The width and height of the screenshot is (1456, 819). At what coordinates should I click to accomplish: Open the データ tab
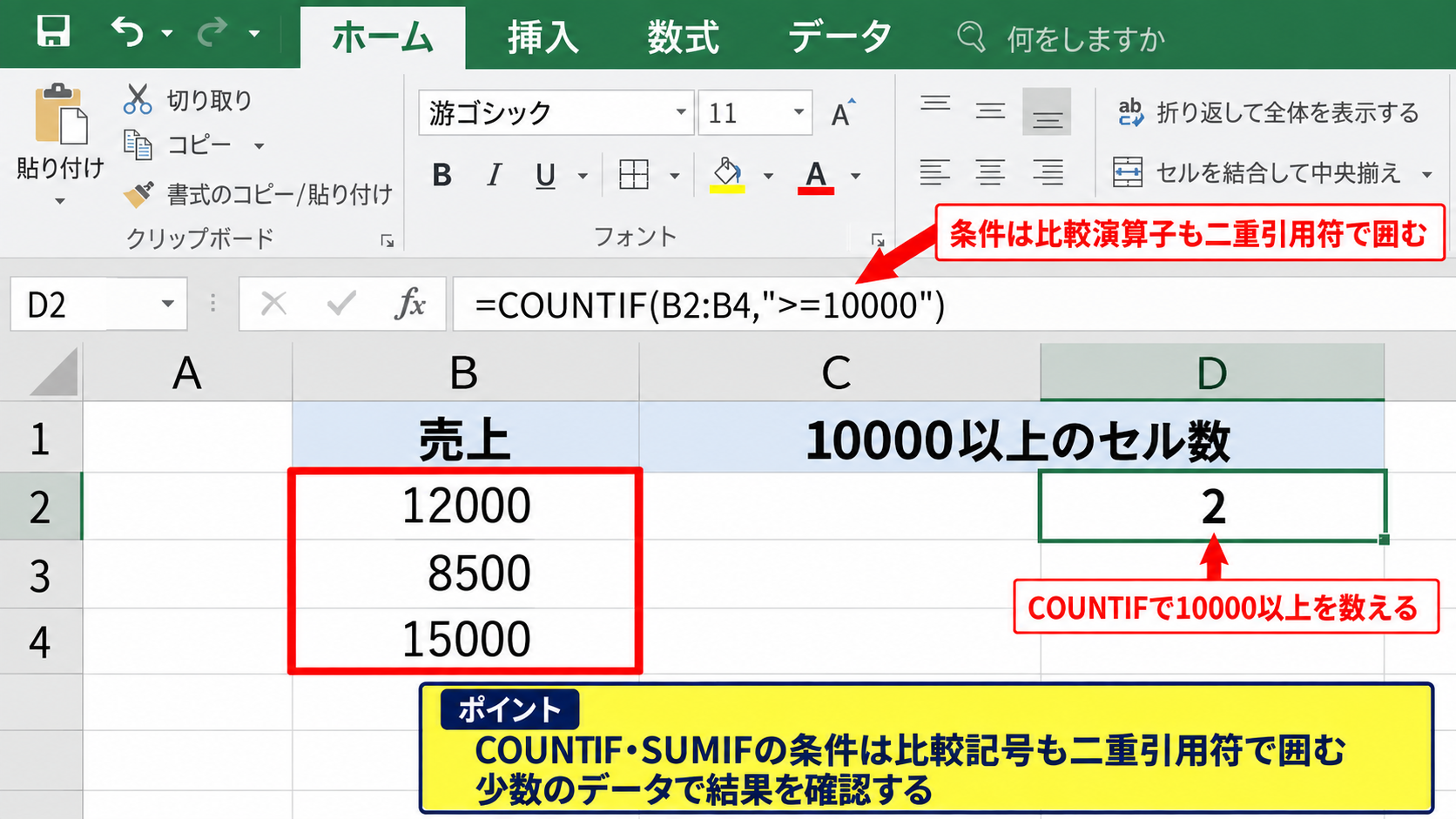839,38
